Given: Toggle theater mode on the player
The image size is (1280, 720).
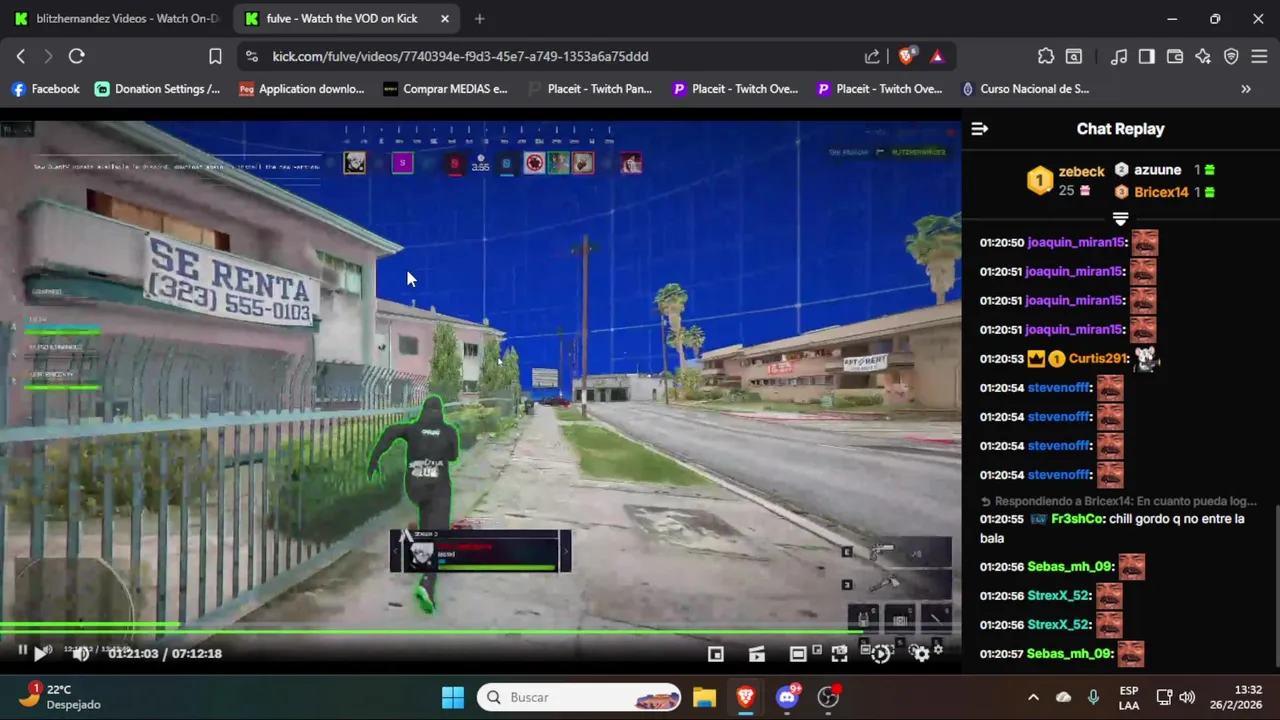Looking at the screenshot, I should coord(798,654).
